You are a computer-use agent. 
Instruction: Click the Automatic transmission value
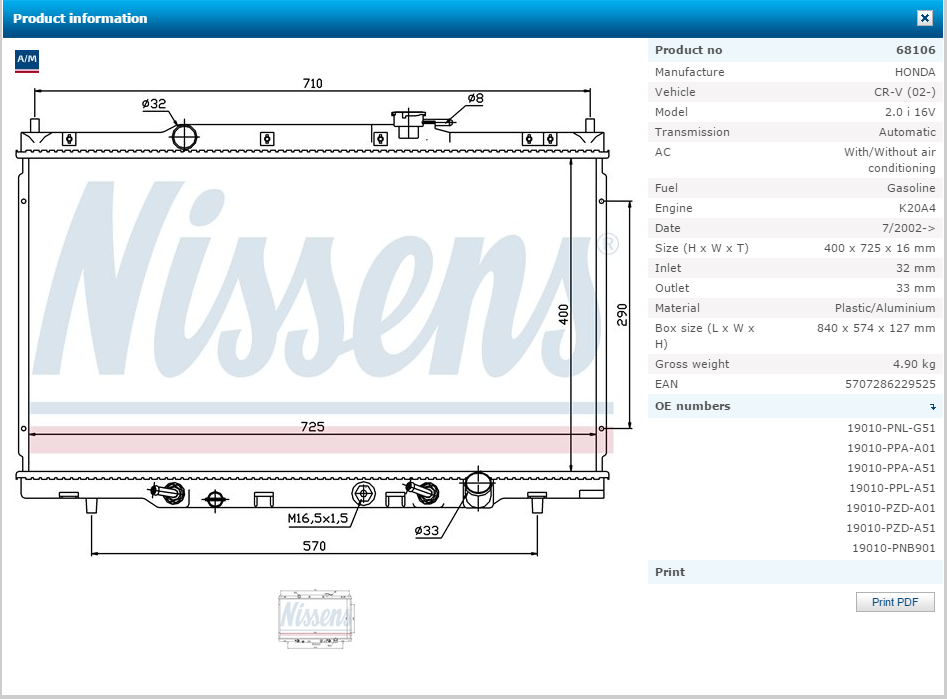907,132
